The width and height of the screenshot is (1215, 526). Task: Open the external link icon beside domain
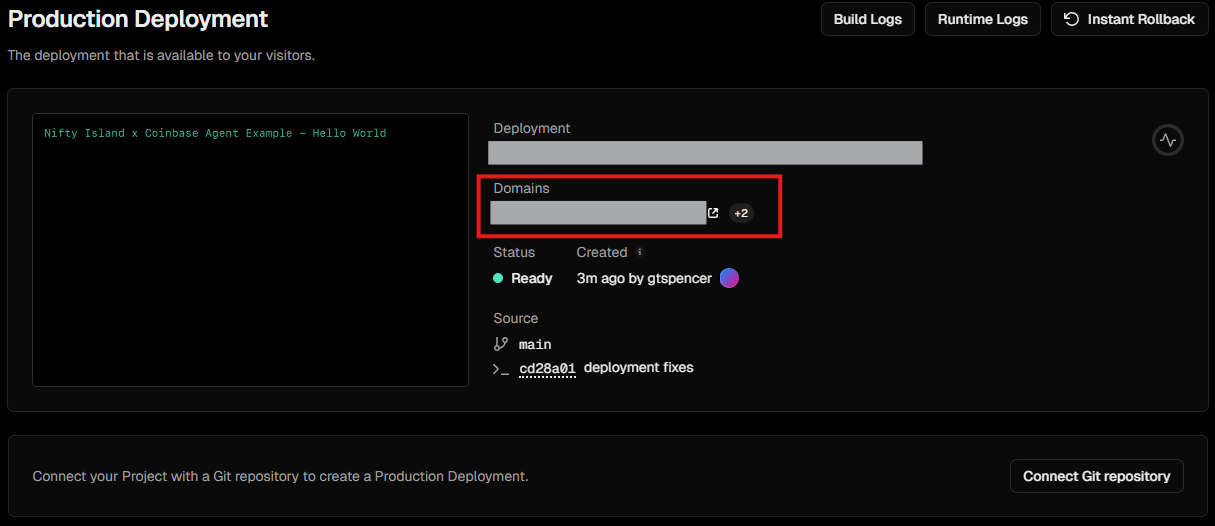pyautogui.click(x=713, y=213)
